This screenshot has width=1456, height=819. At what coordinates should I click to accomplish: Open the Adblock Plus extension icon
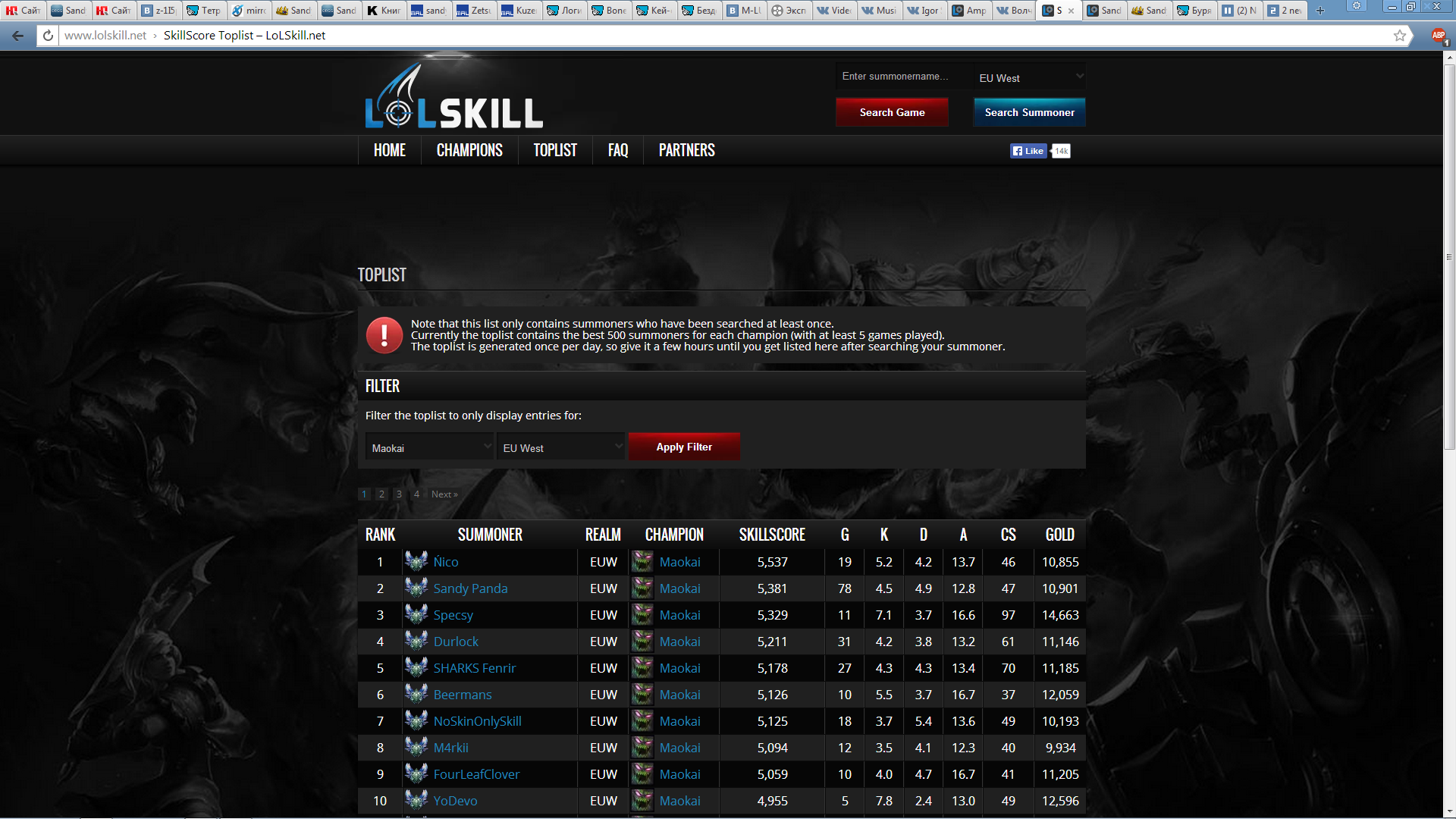point(1439,36)
